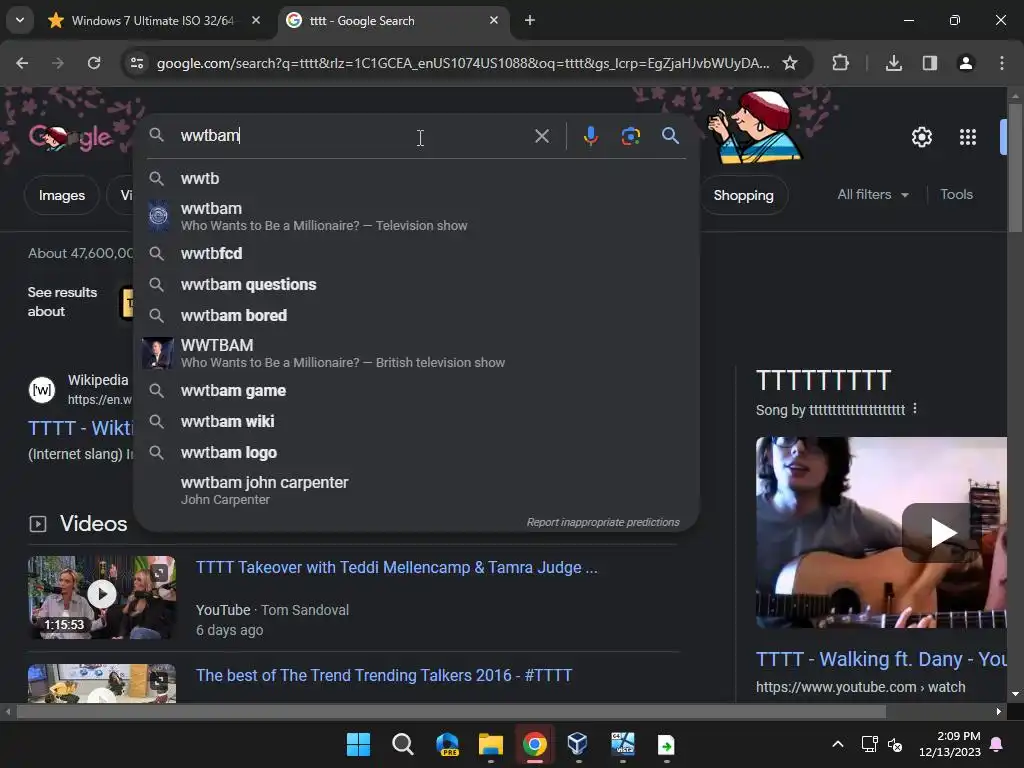Open the tab search dropdown arrow
This screenshot has width=1024, height=768.
point(20,20)
